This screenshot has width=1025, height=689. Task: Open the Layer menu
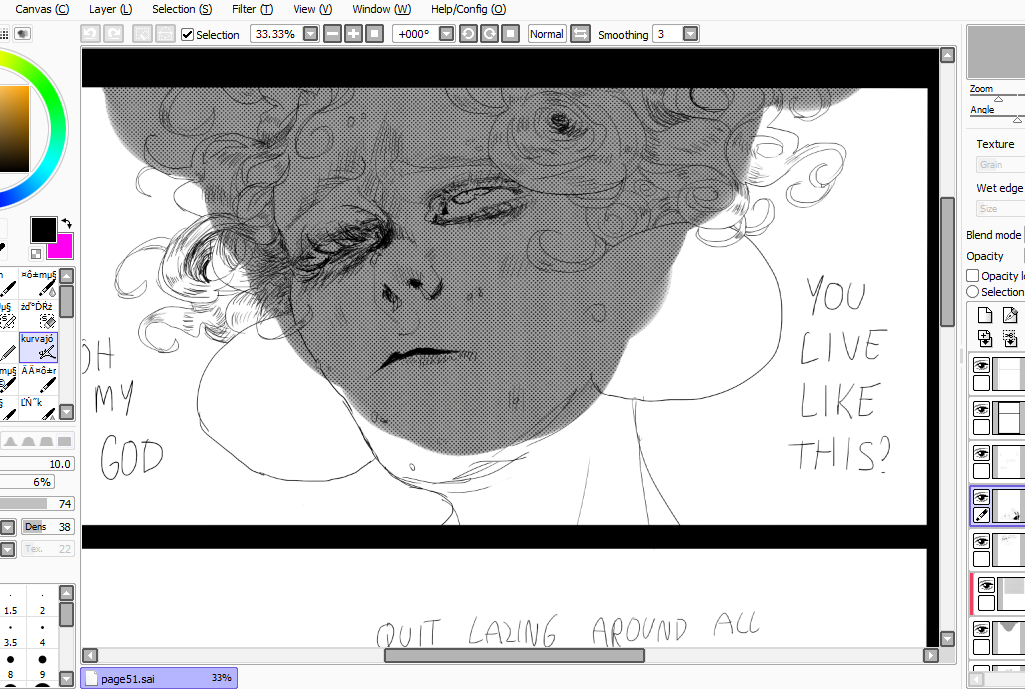110,9
